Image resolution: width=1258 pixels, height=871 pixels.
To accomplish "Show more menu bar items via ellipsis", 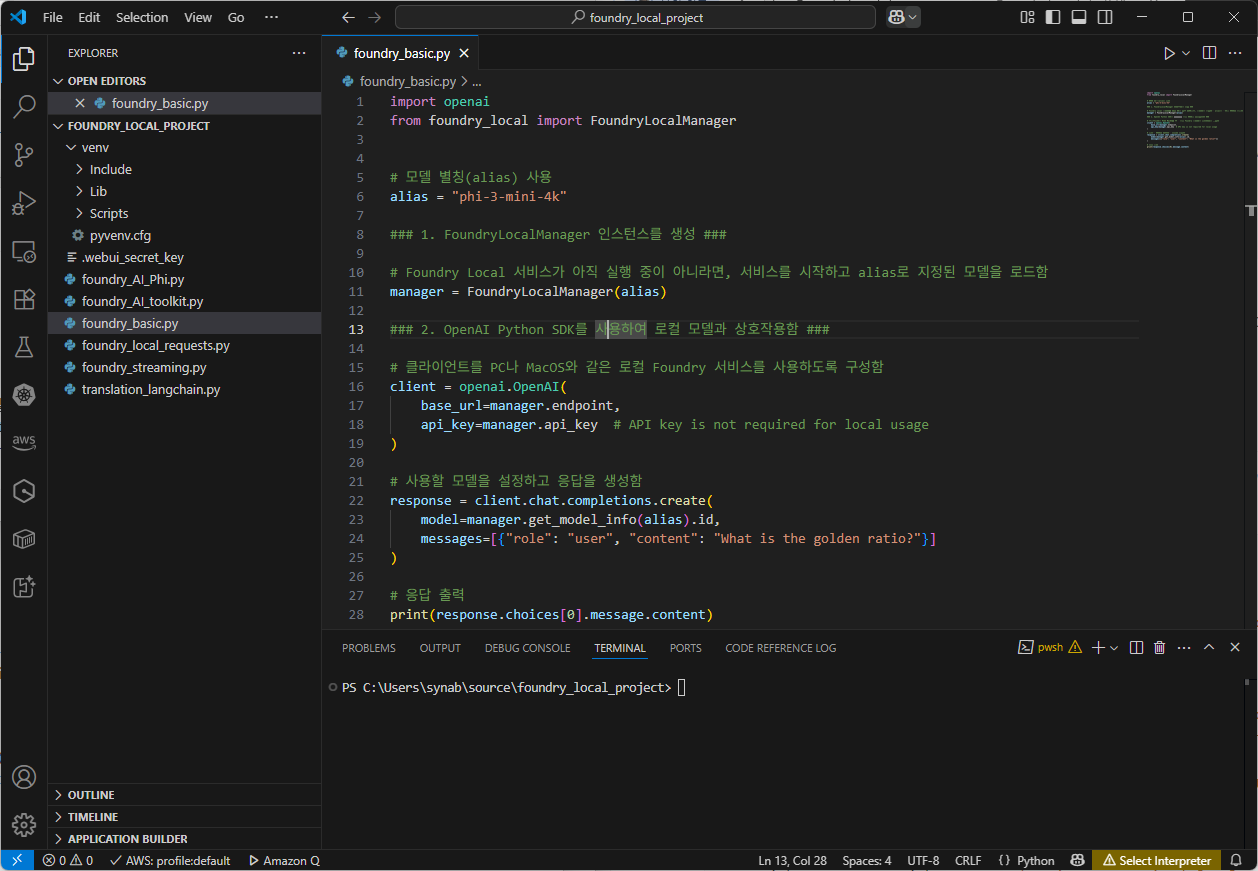I will [272, 17].
